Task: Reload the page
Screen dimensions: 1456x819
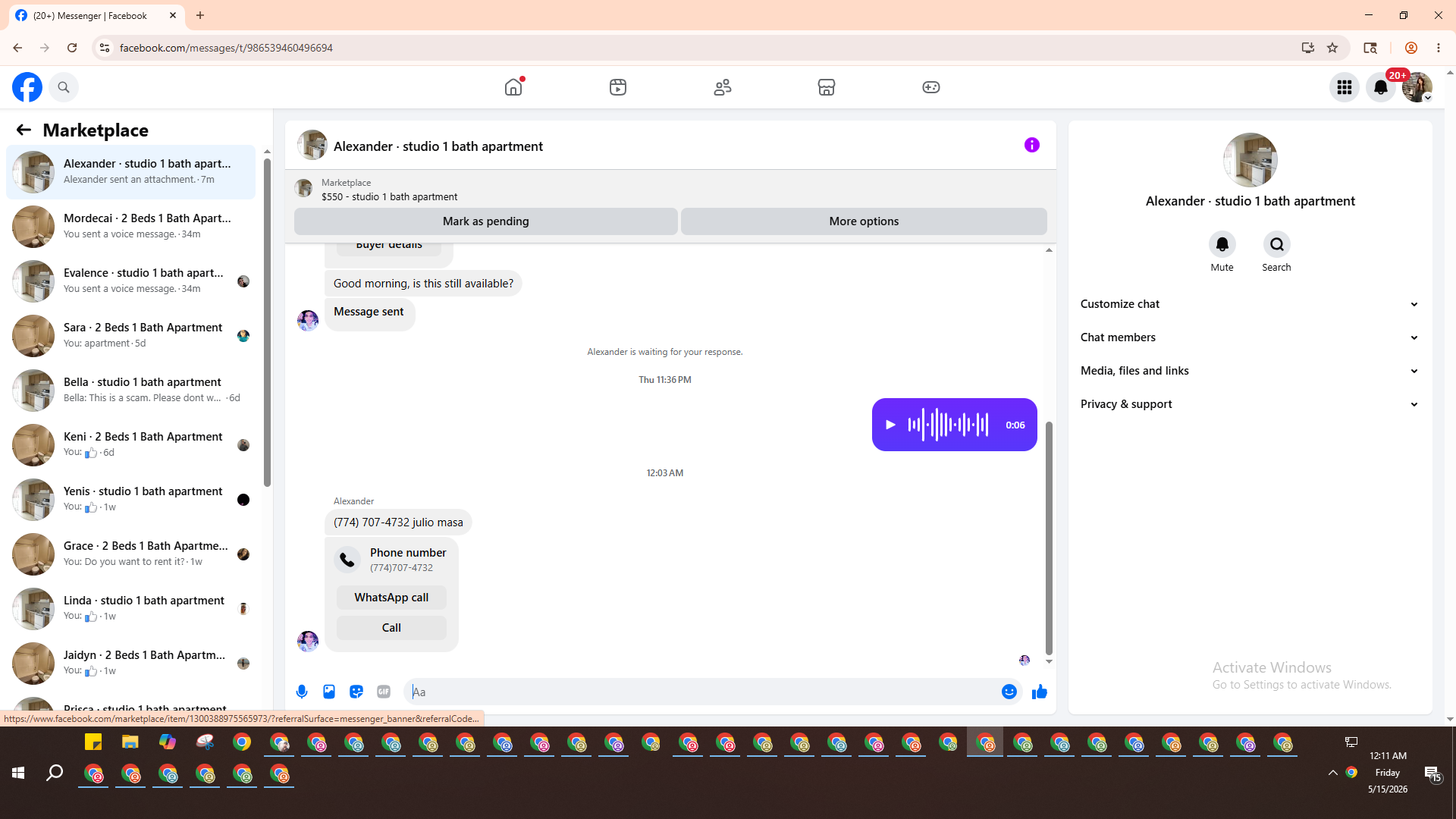Action: coord(72,48)
